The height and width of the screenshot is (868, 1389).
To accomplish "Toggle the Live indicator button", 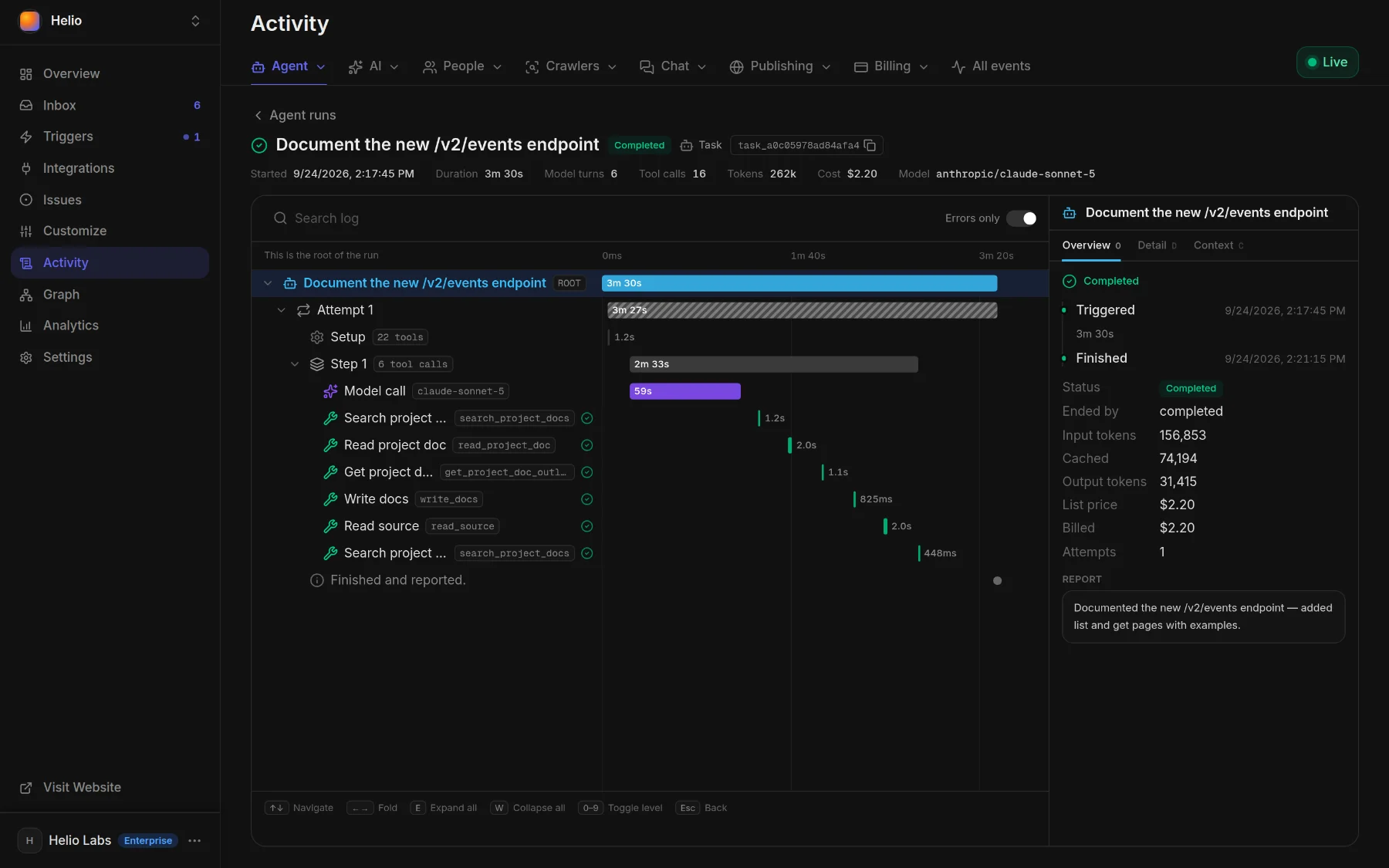I will (1327, 62).
